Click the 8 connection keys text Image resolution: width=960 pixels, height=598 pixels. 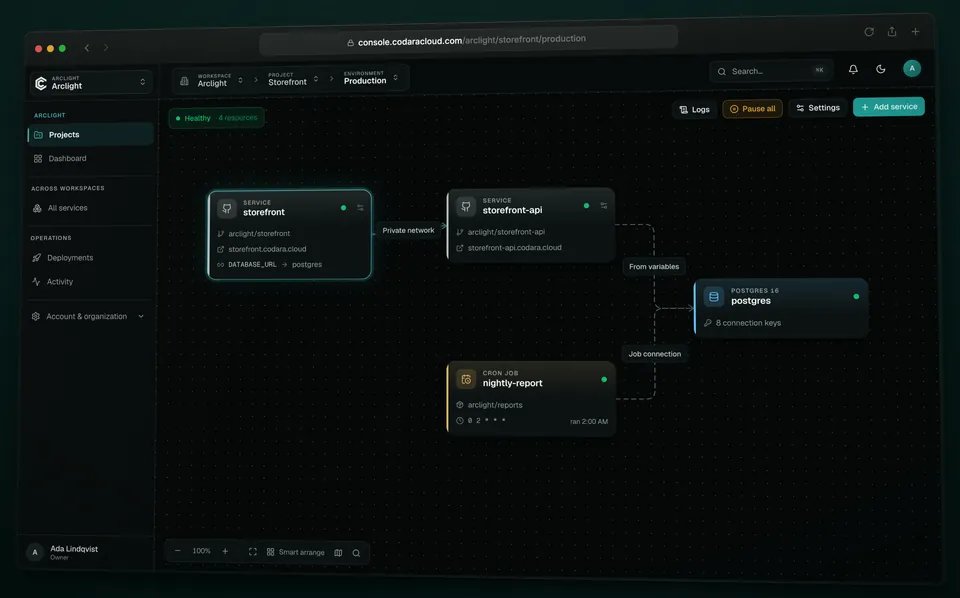pyautogui.click(x=748, y=323)
